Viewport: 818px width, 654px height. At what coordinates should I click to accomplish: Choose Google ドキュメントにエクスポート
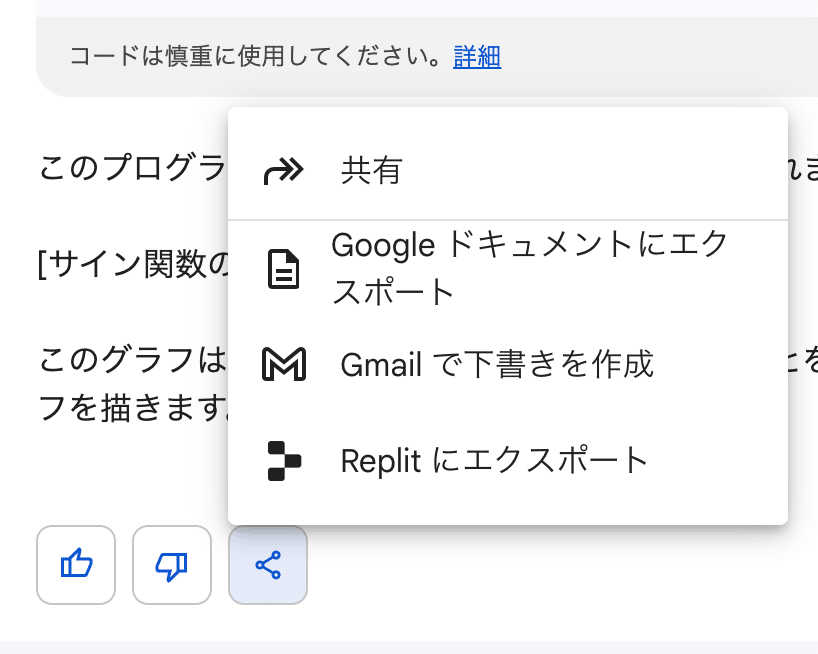click(508, 269)
